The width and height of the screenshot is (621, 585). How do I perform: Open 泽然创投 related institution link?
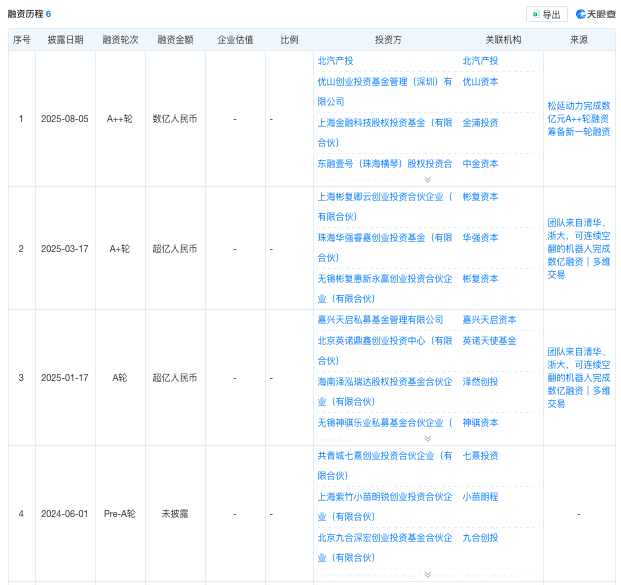tap(480, 382)
